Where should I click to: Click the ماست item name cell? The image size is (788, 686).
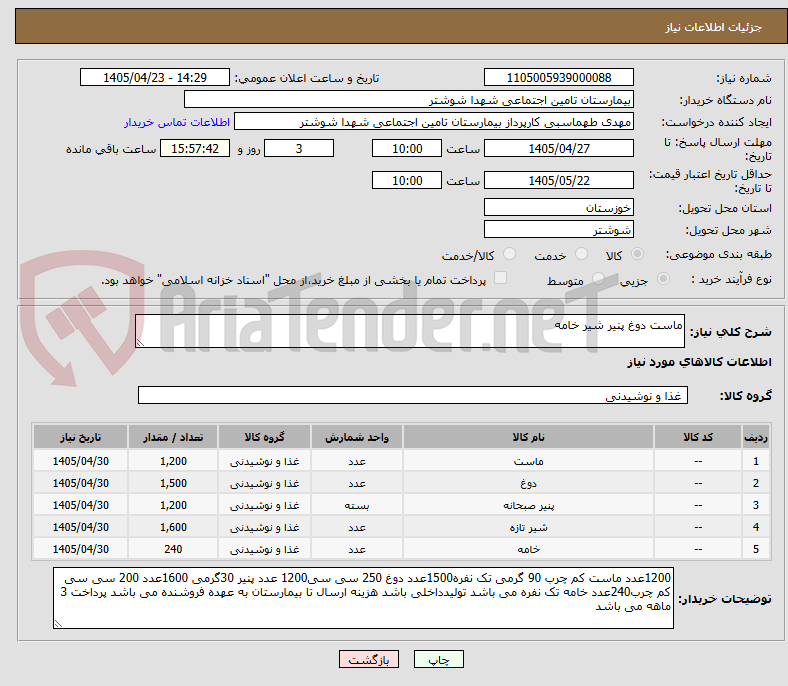coord(528,461)
